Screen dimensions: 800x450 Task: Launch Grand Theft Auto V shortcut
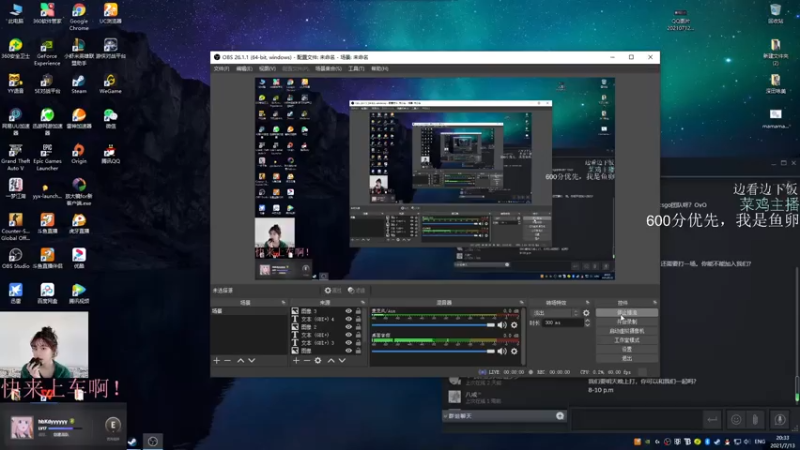click(x=15, y=157)
